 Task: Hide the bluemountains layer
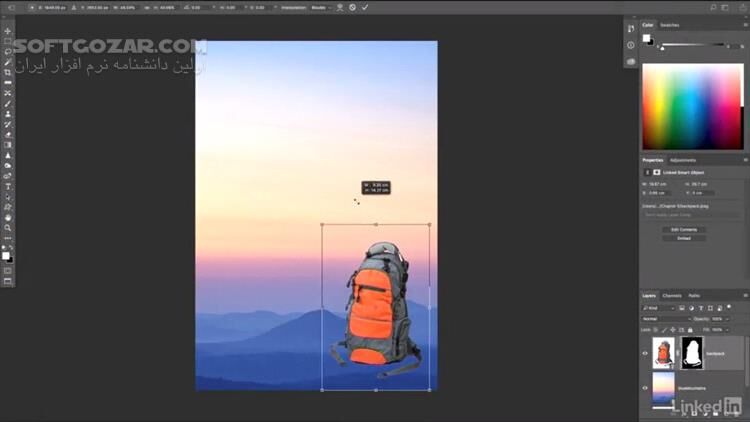point(645,388)
